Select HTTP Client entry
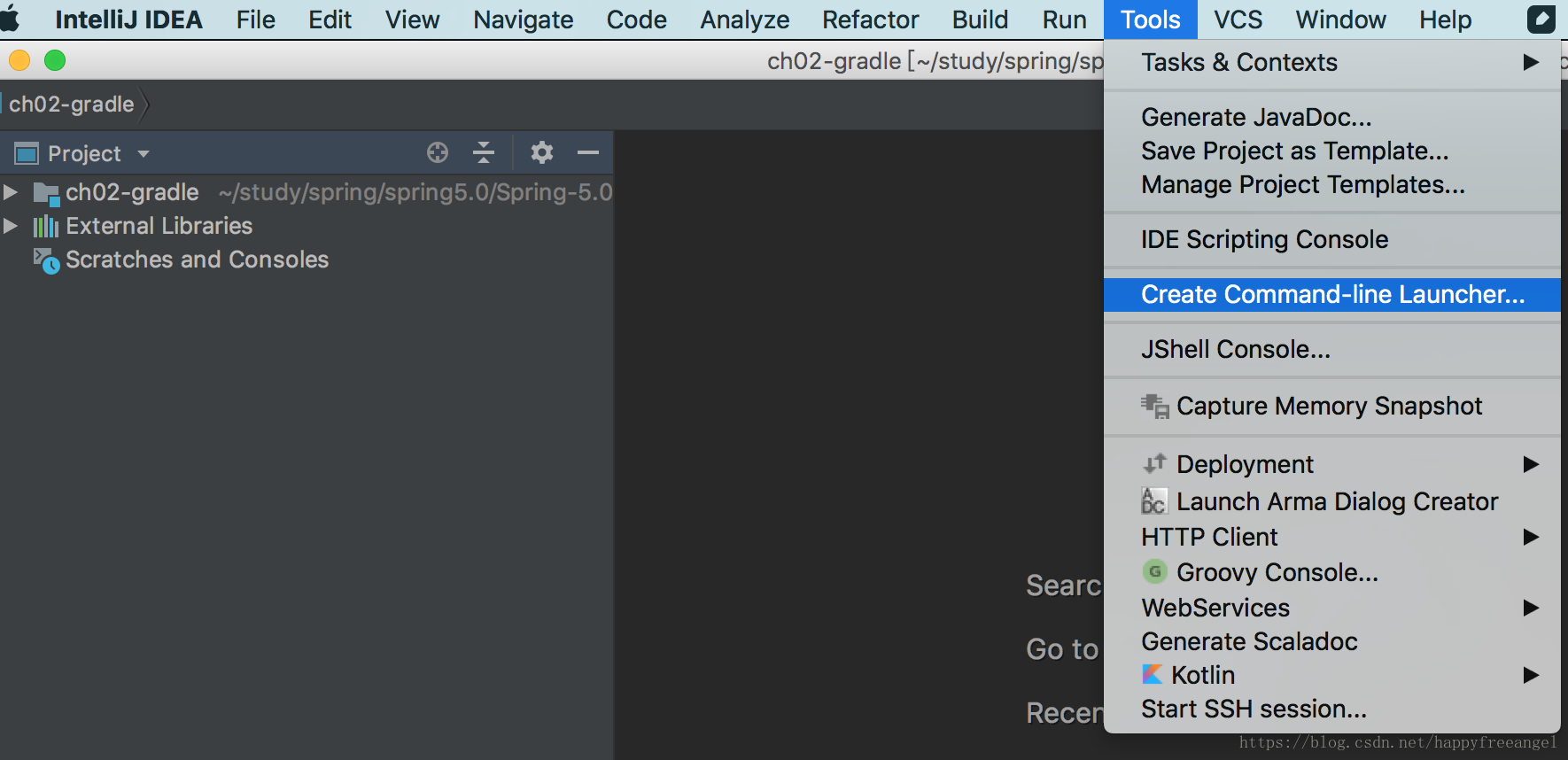 (1332, 537)
